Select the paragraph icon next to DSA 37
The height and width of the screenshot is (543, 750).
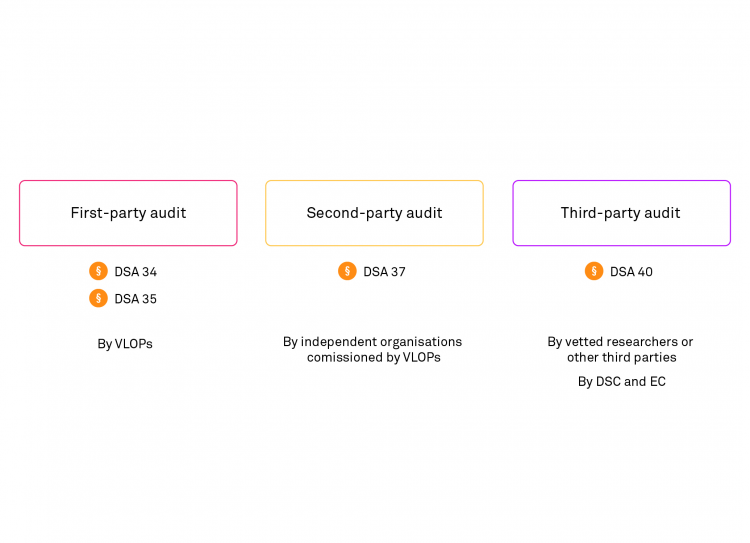tap(347, 271)
